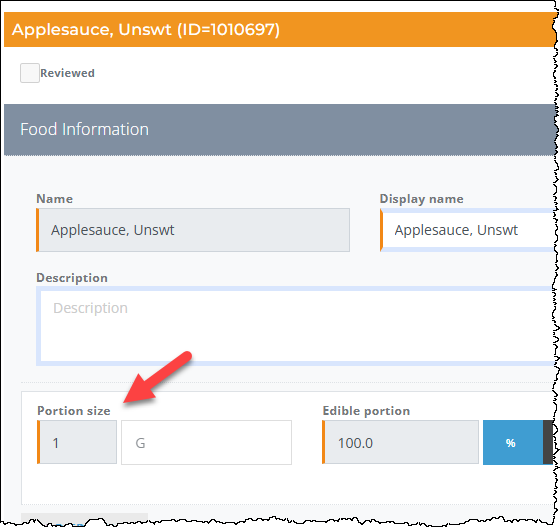Toggle the Reviewed checkbox
This screenshot has width=560, height=527.
click(30, 73)
